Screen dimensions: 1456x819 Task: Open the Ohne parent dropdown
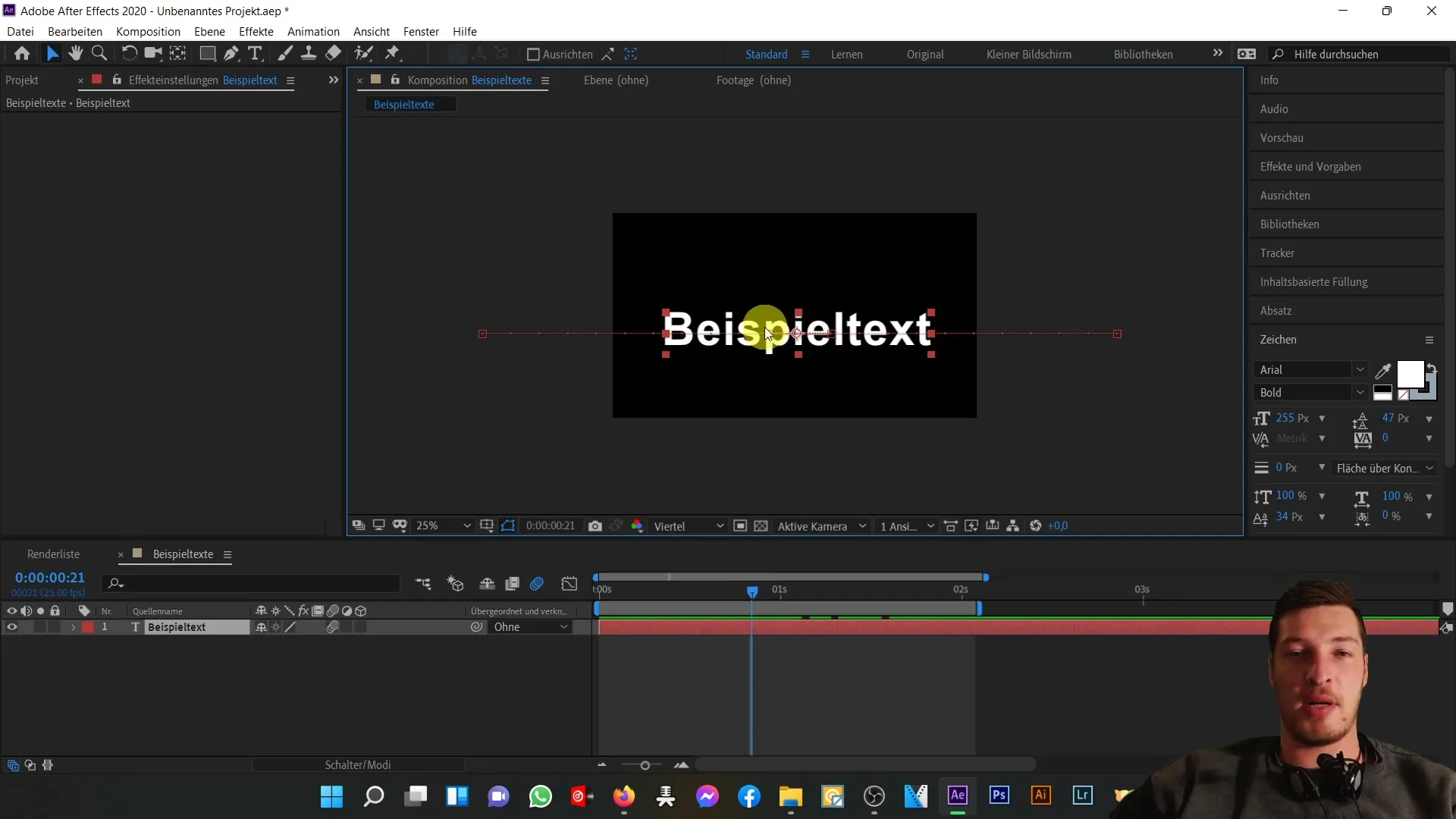531,627
